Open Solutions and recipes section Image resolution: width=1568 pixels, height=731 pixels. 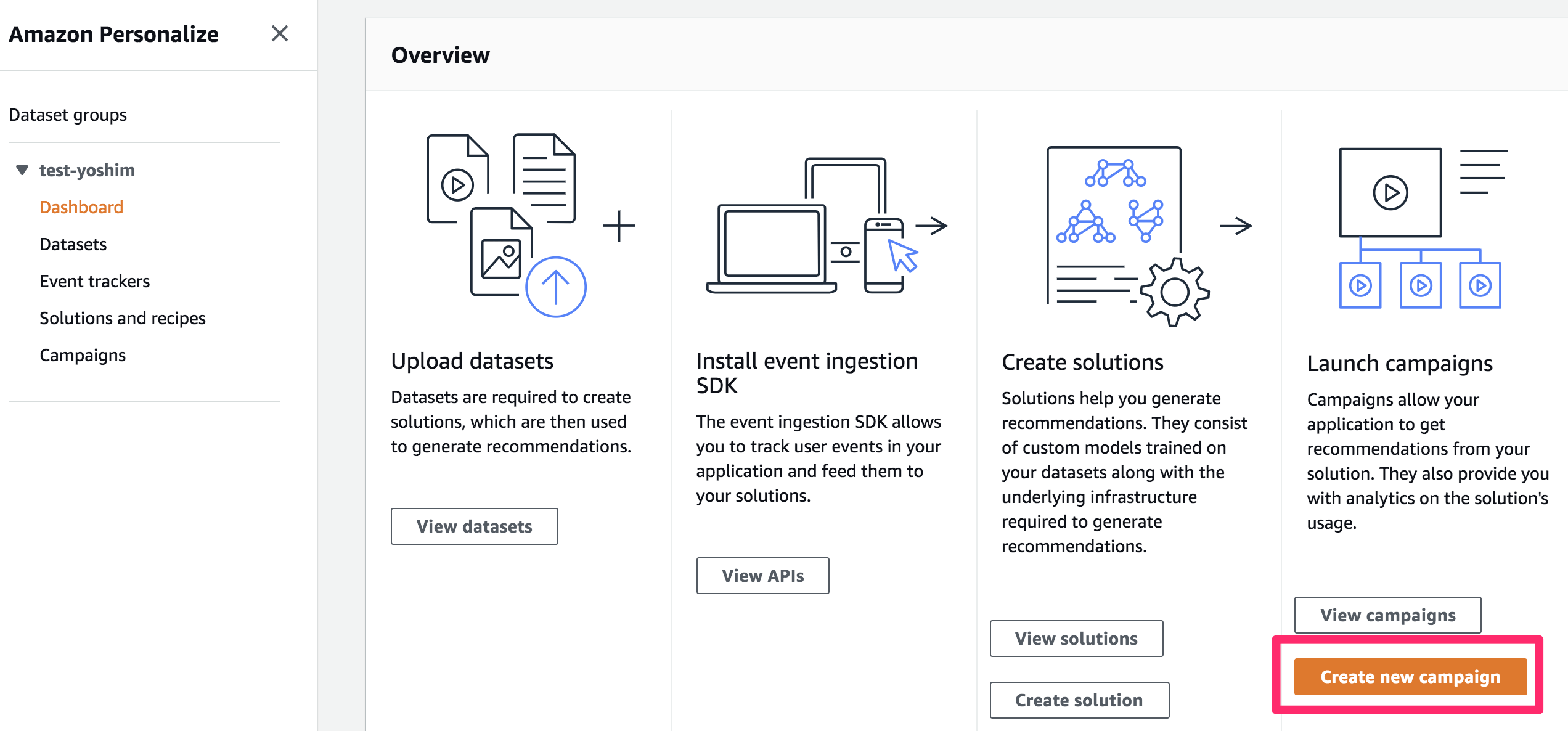point(122,318)
